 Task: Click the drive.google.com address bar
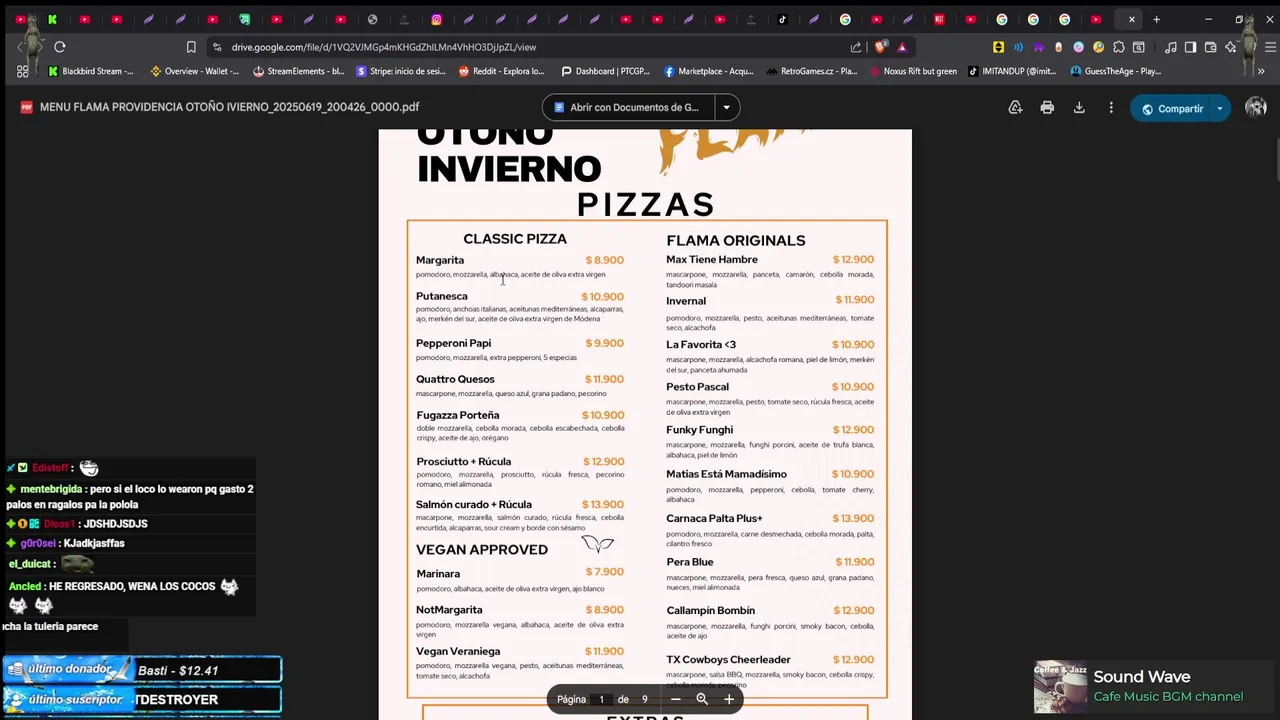point(530,47)
